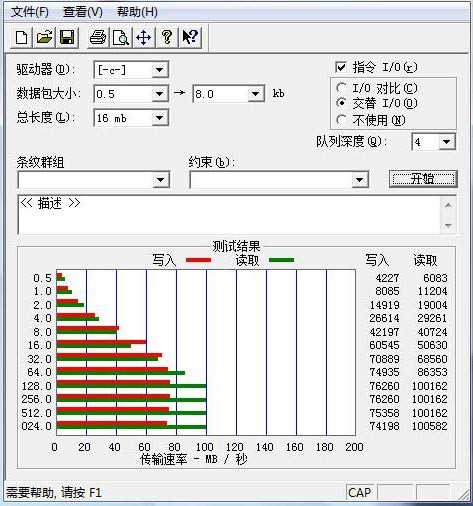Open the 帮助(H) menu

137,12
